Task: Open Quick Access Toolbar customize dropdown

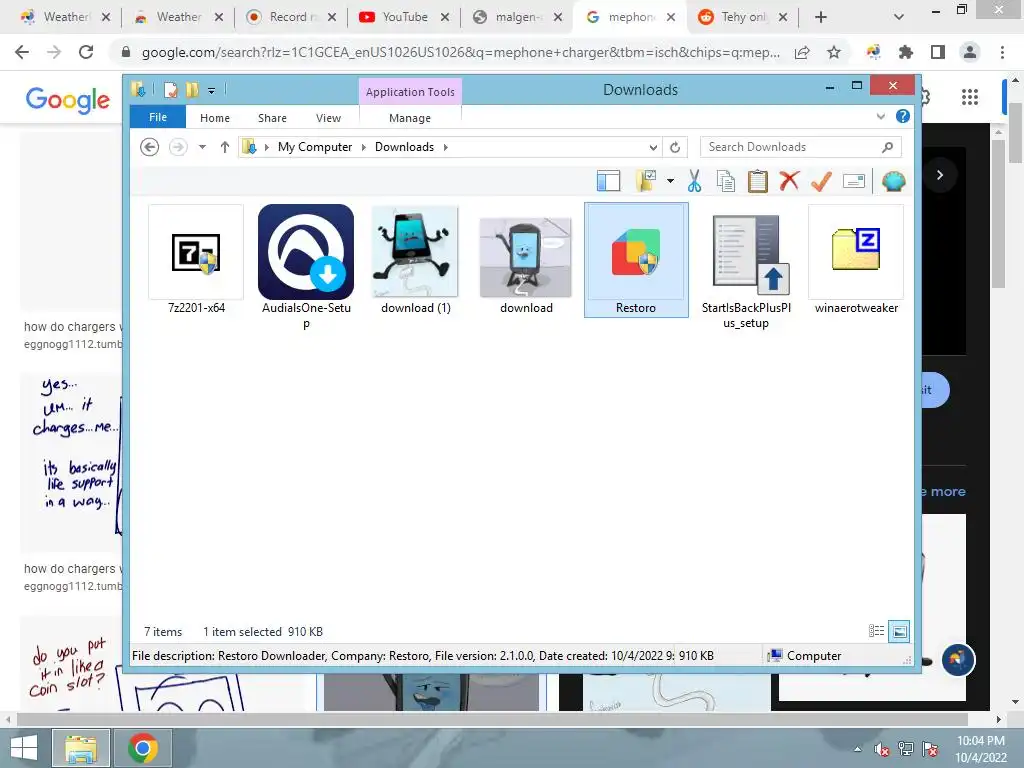Action: pos(212,91)
